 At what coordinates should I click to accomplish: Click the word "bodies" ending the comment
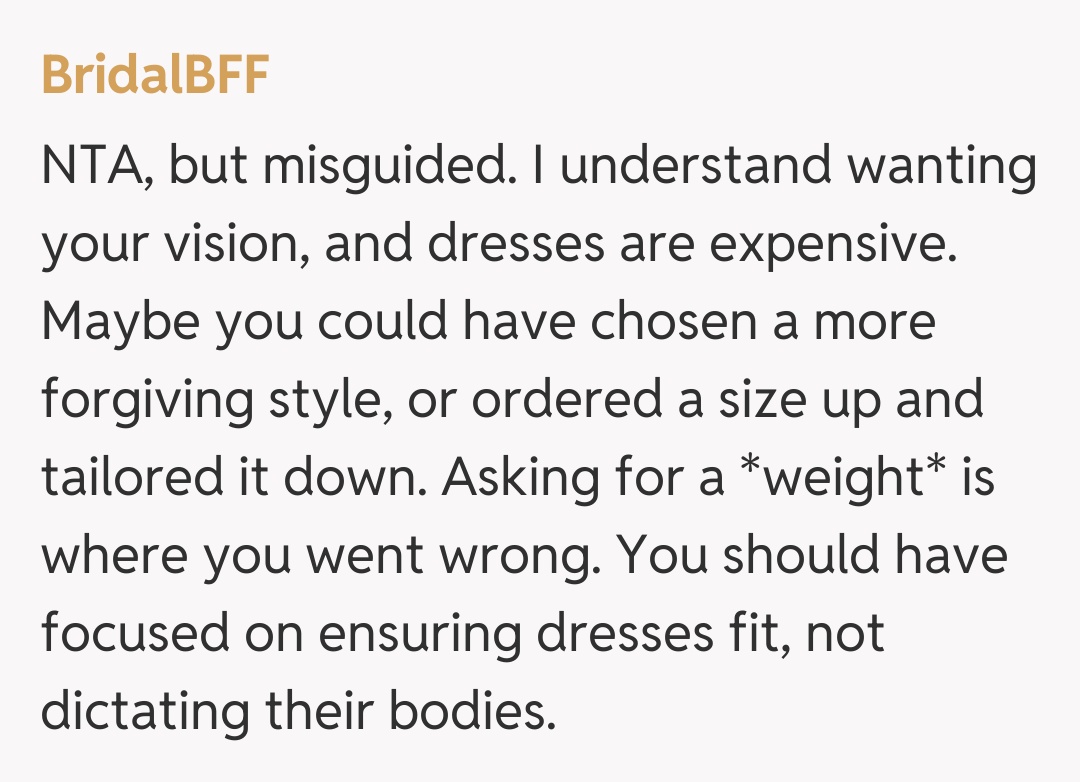(x=470, y=712)
